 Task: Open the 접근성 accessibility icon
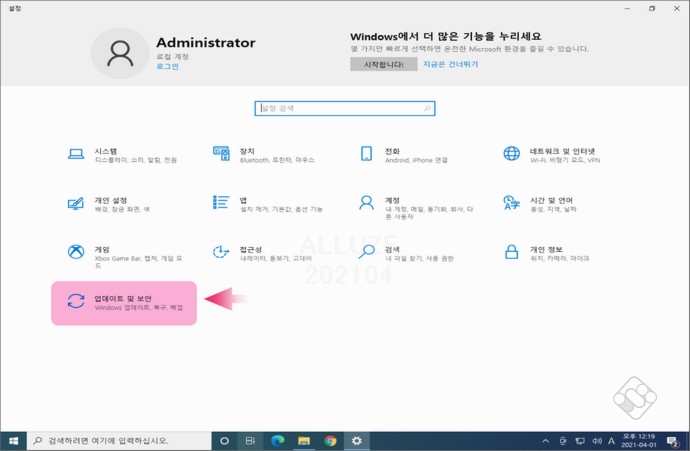tap(221, 252)
